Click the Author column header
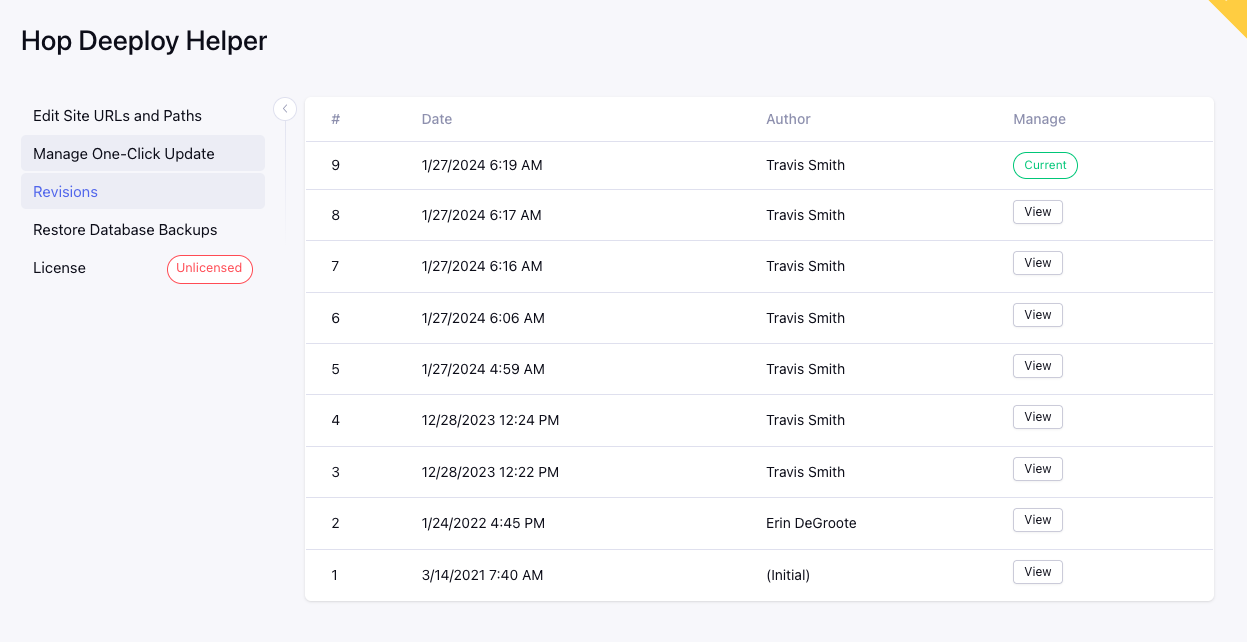This screenshot has width=1247, height=642. 788,119
